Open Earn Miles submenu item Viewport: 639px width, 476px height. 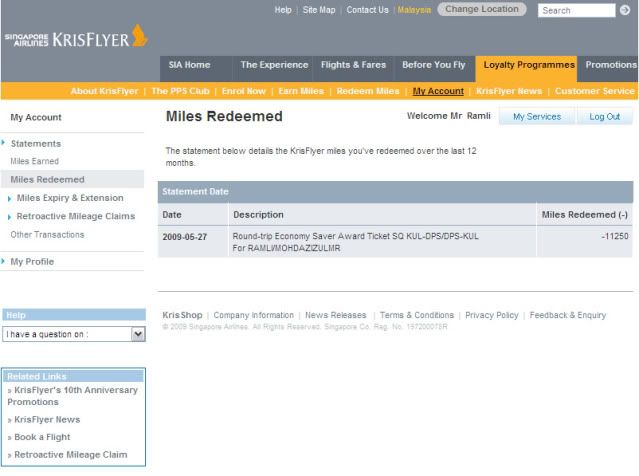click(301, 91)
